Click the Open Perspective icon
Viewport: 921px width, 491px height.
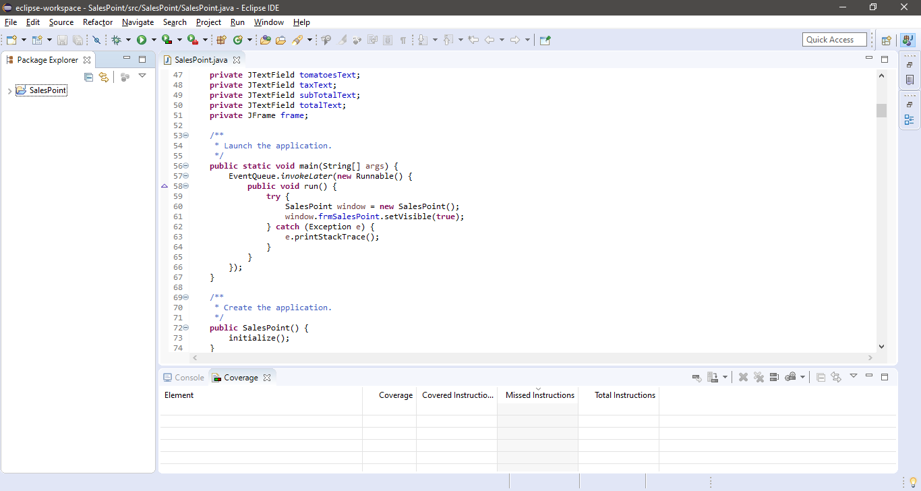coord(886,40)
